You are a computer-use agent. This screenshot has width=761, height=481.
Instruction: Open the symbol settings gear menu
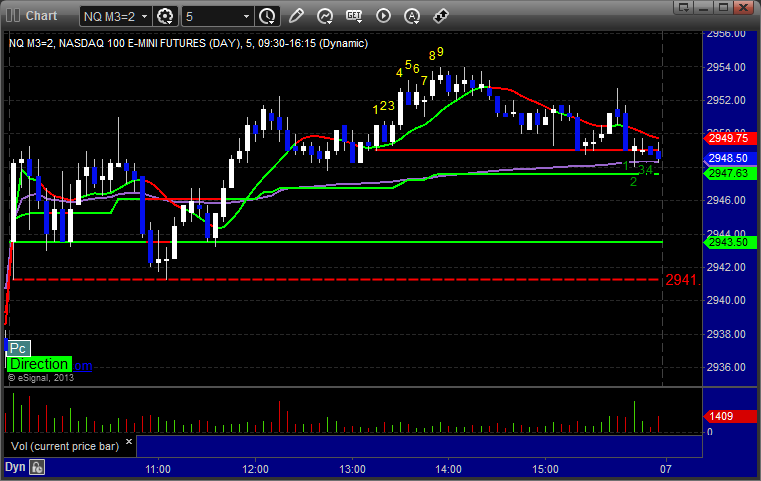coord(165,17)
